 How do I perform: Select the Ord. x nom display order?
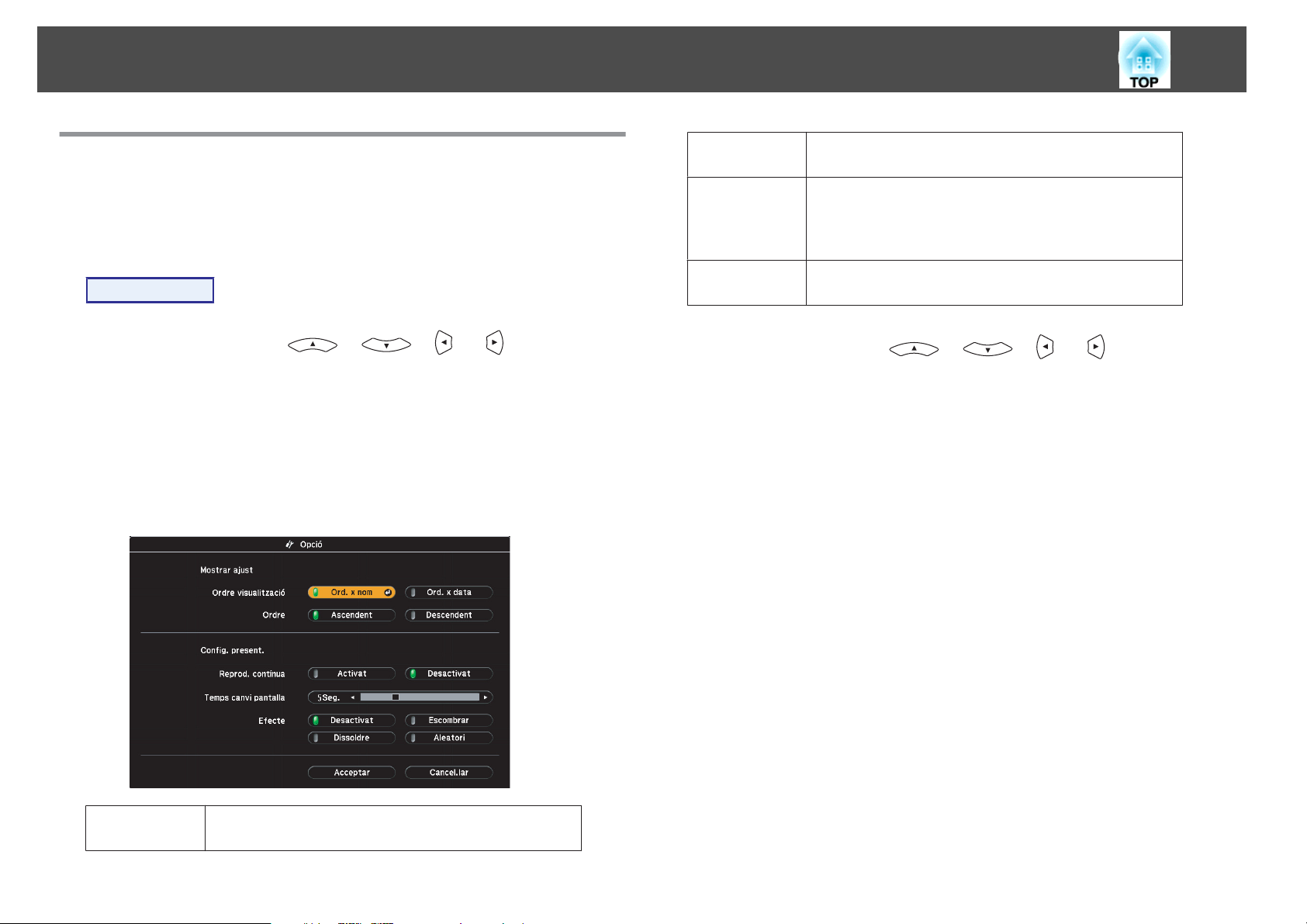(351, 592)
